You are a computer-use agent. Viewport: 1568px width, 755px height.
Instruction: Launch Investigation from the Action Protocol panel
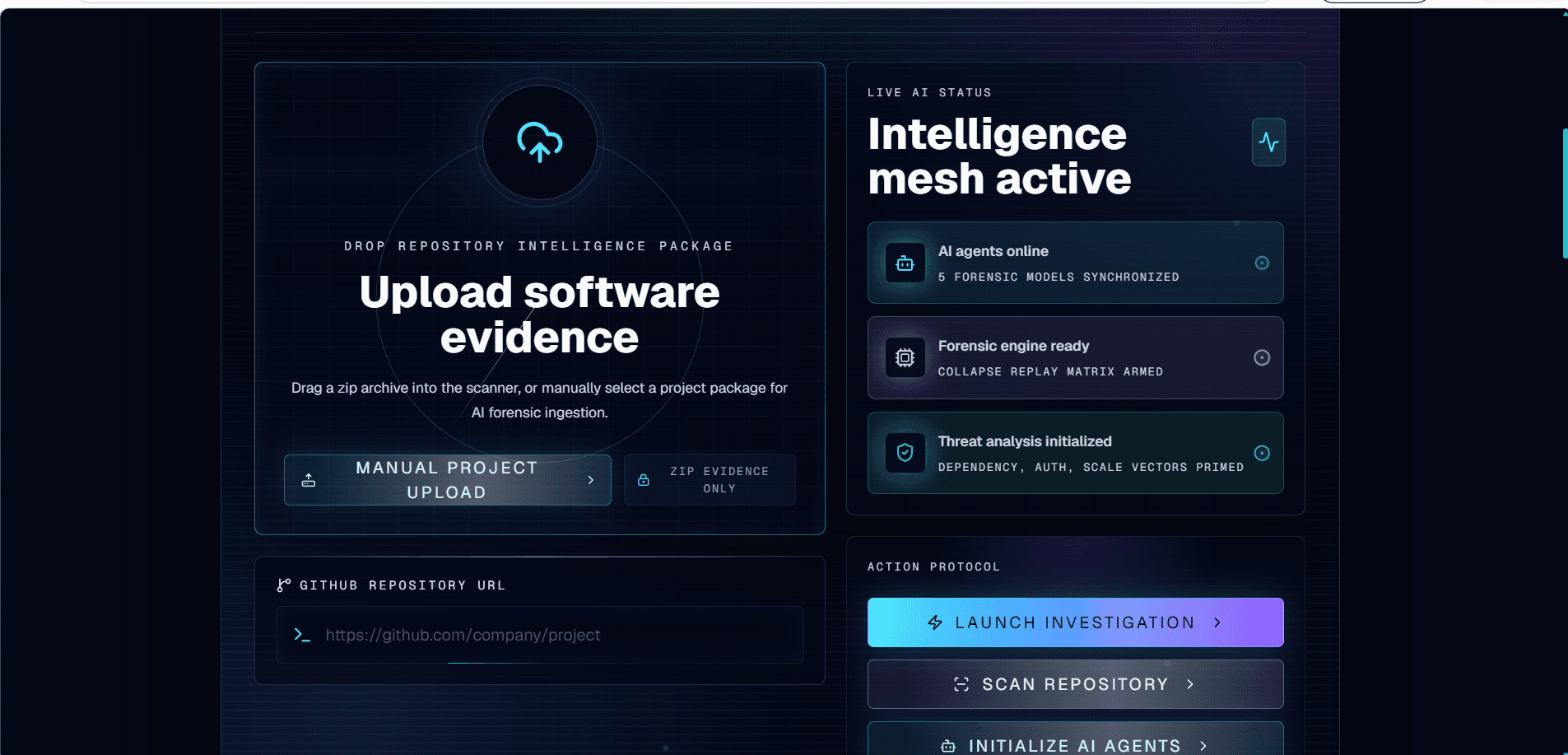tap(1075, 622)
